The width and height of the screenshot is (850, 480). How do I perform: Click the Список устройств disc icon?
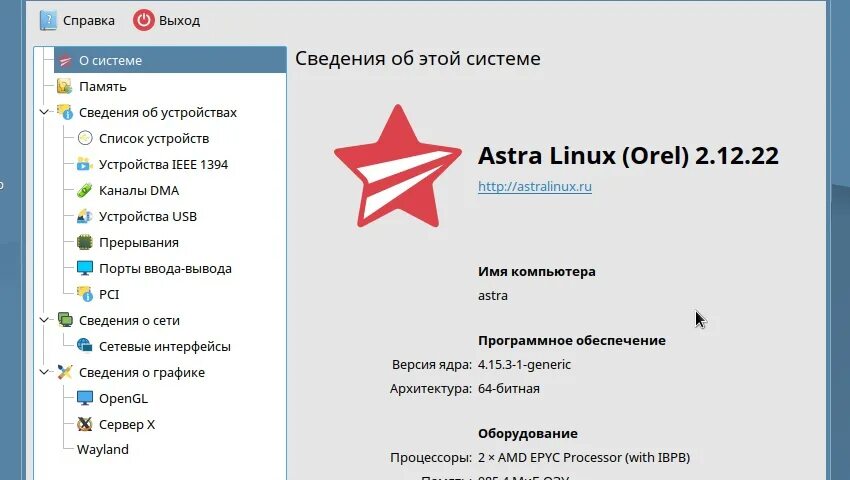coord(85,138)
